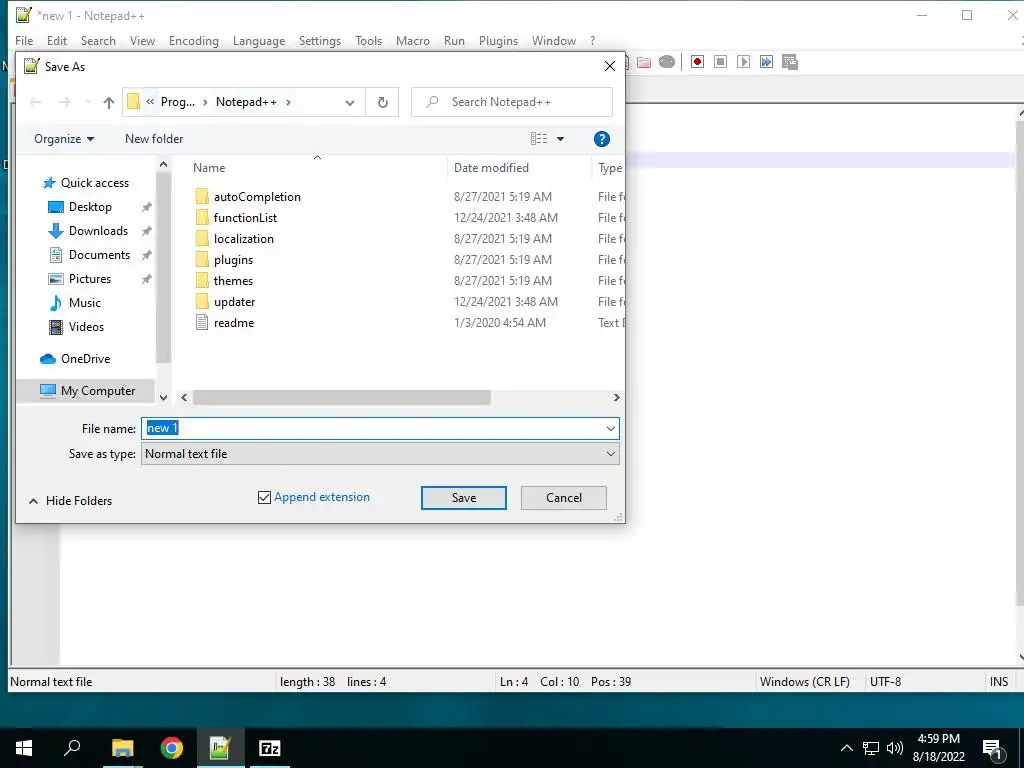Screen dimensions: 1024x768
Task: Select the plugins folder
Action: coord(233,260)
